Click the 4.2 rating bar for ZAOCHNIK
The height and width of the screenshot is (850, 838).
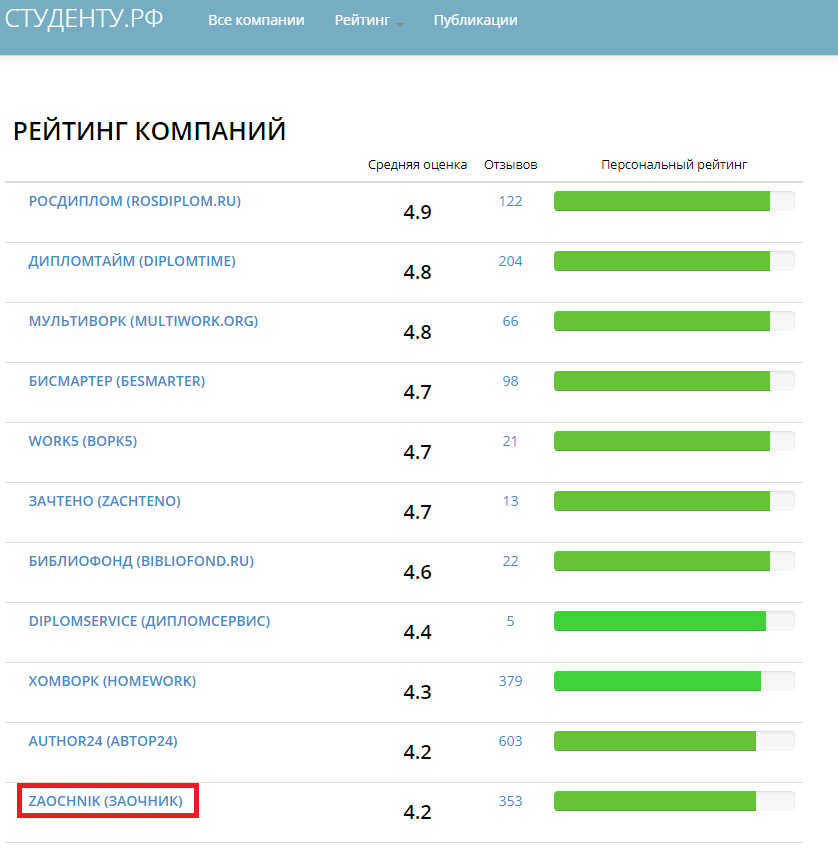coord(673,801)
